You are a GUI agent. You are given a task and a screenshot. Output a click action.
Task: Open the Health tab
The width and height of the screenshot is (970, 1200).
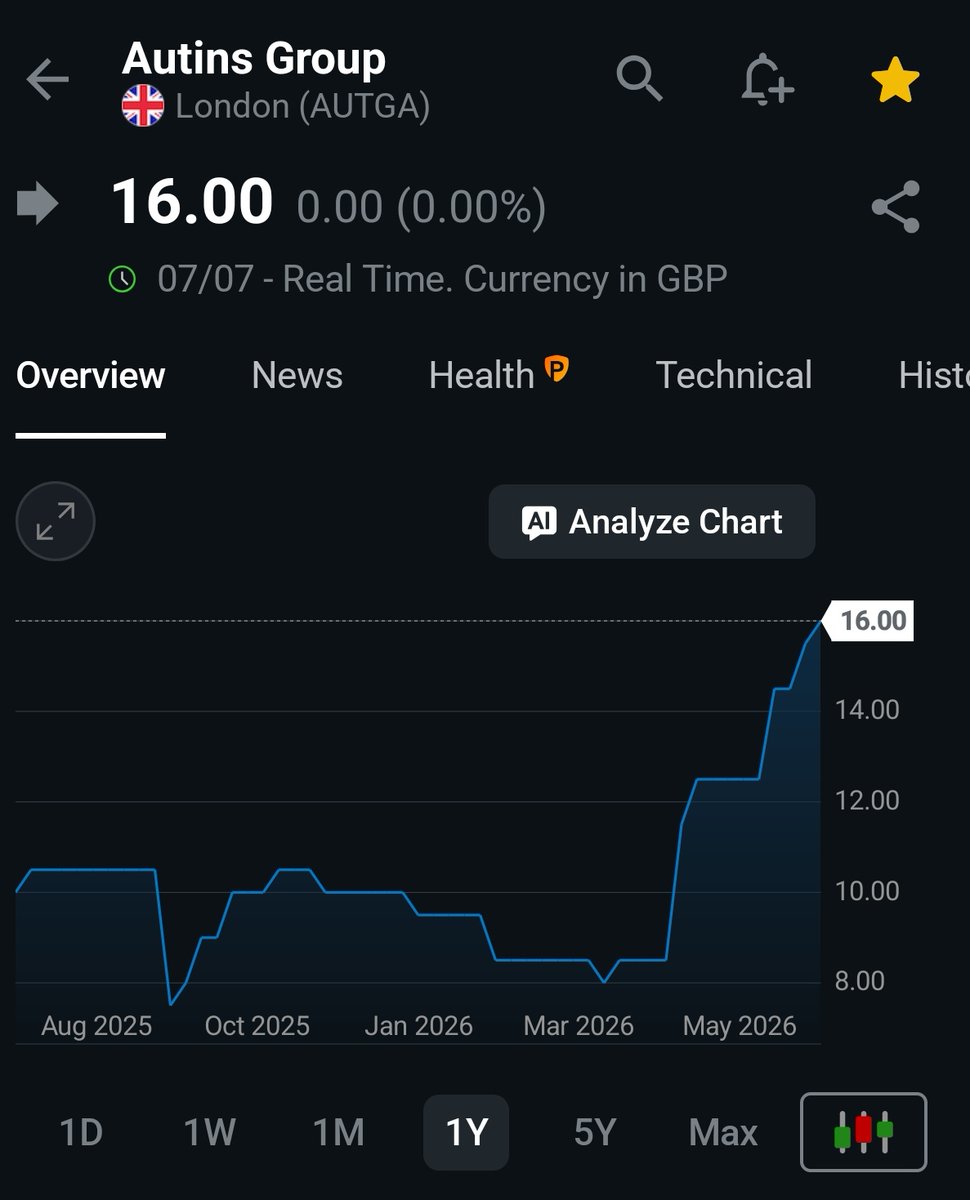(x=481, y=376)
